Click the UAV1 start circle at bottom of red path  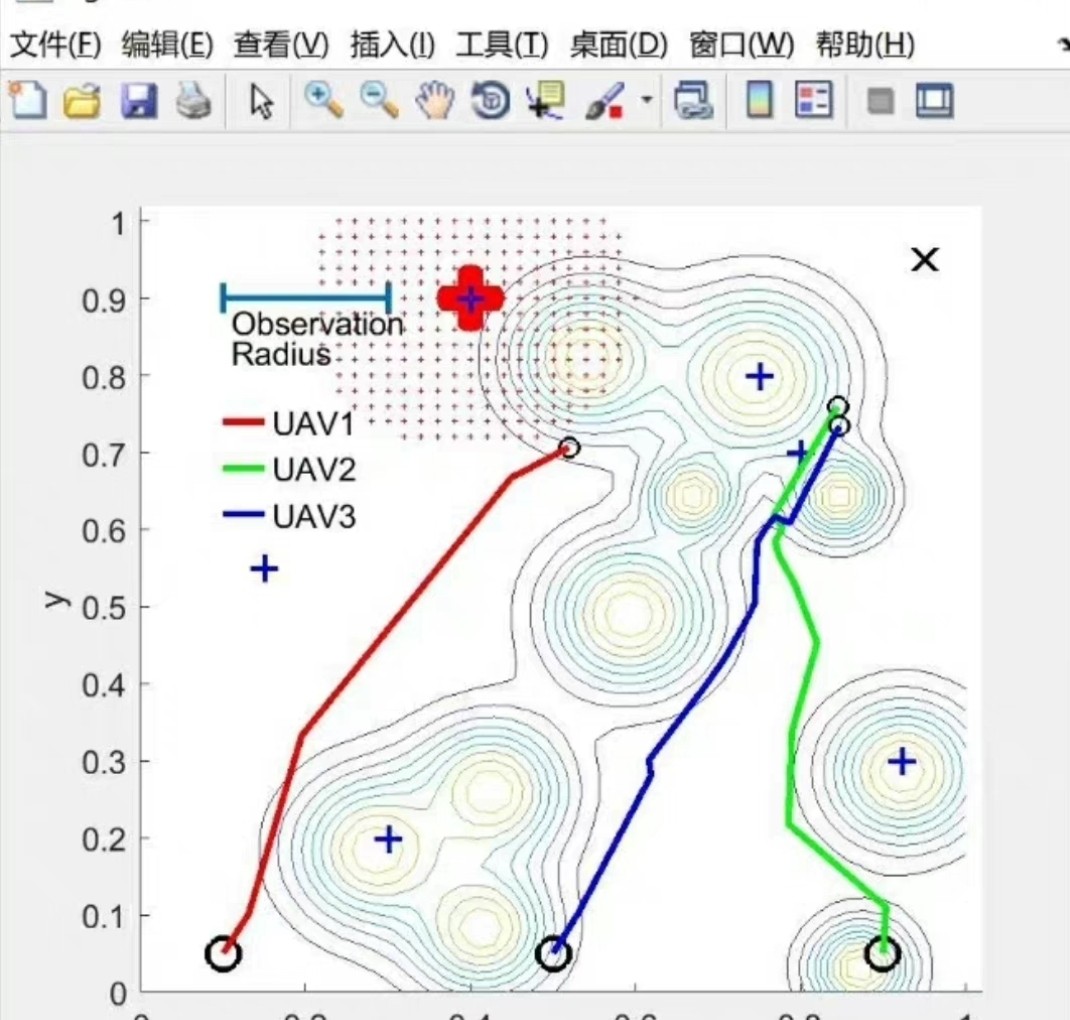coord(223,954)
